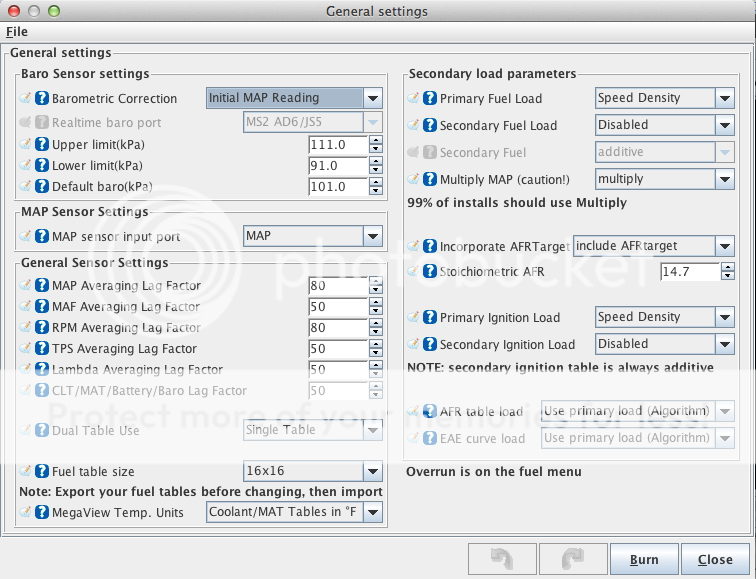Show help for Stoichiometric AFR
This screenshot has height=579, width=756.
tap(430, 272)
